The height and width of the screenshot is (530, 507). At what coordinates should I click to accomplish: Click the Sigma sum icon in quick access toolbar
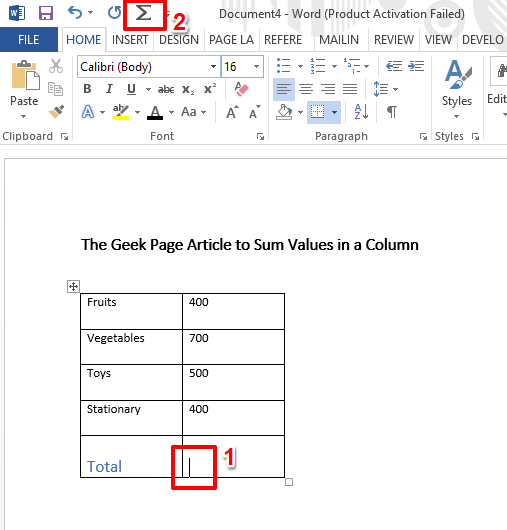143,14
